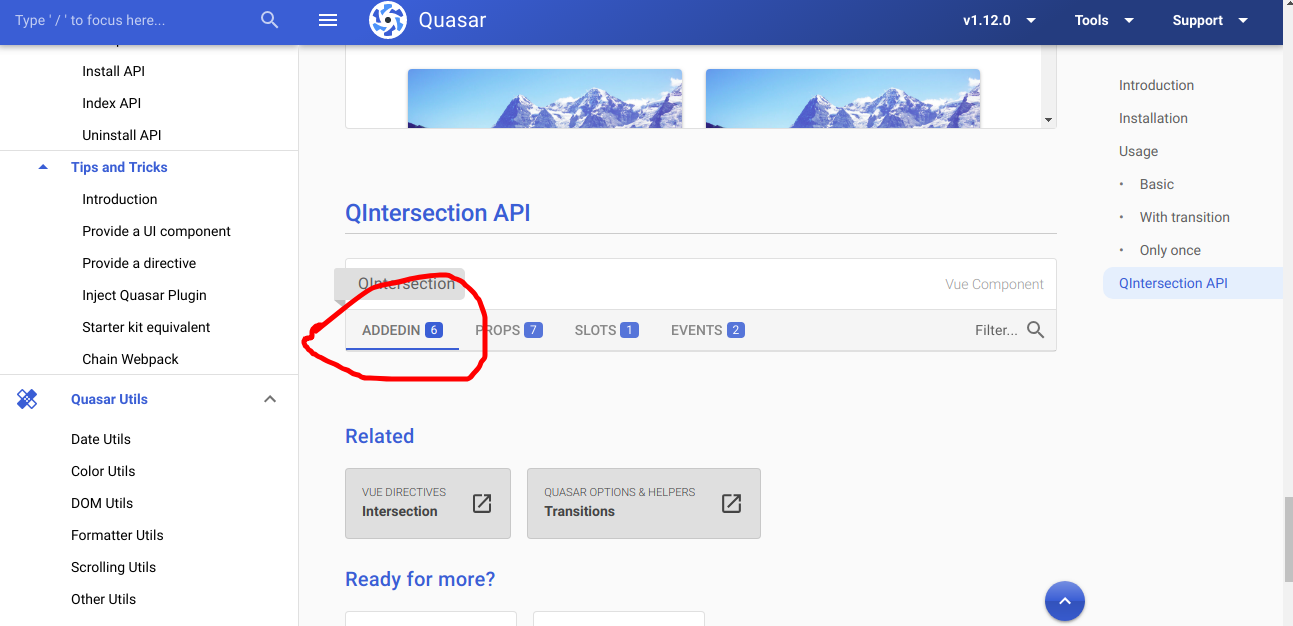Open the search with the magnifier icon

(x=268, y=19)
